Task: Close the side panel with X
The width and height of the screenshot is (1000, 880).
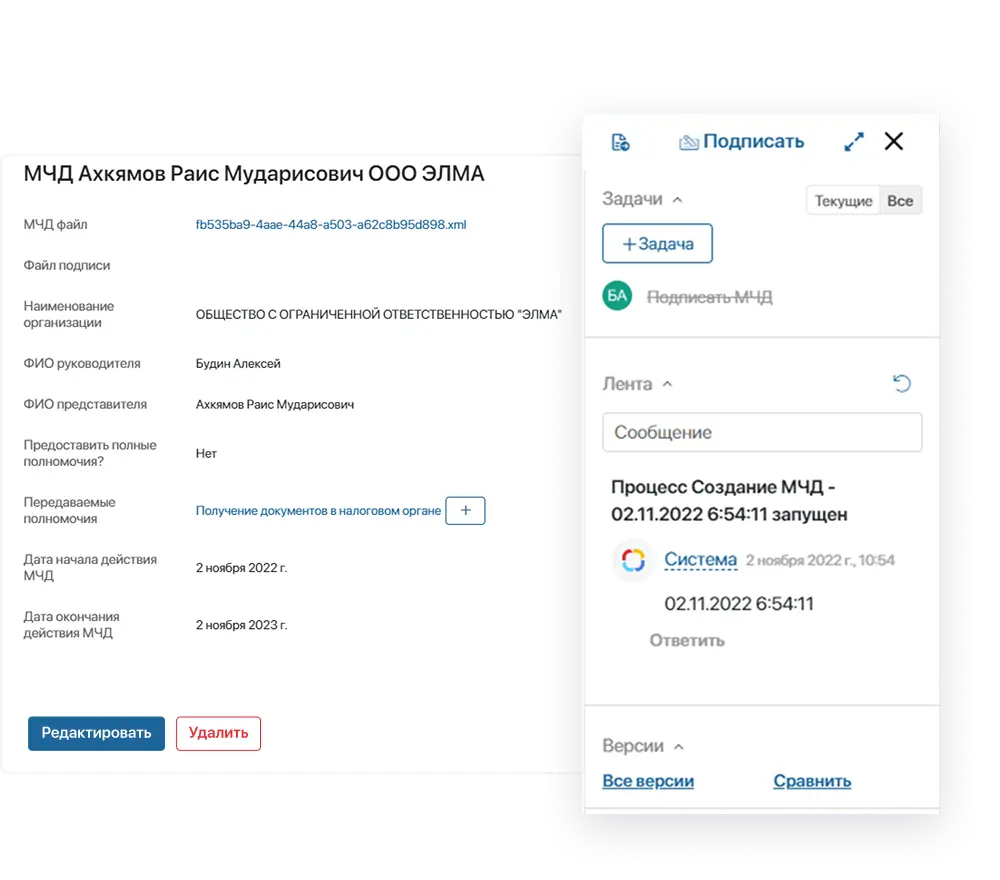Action: 893,142
